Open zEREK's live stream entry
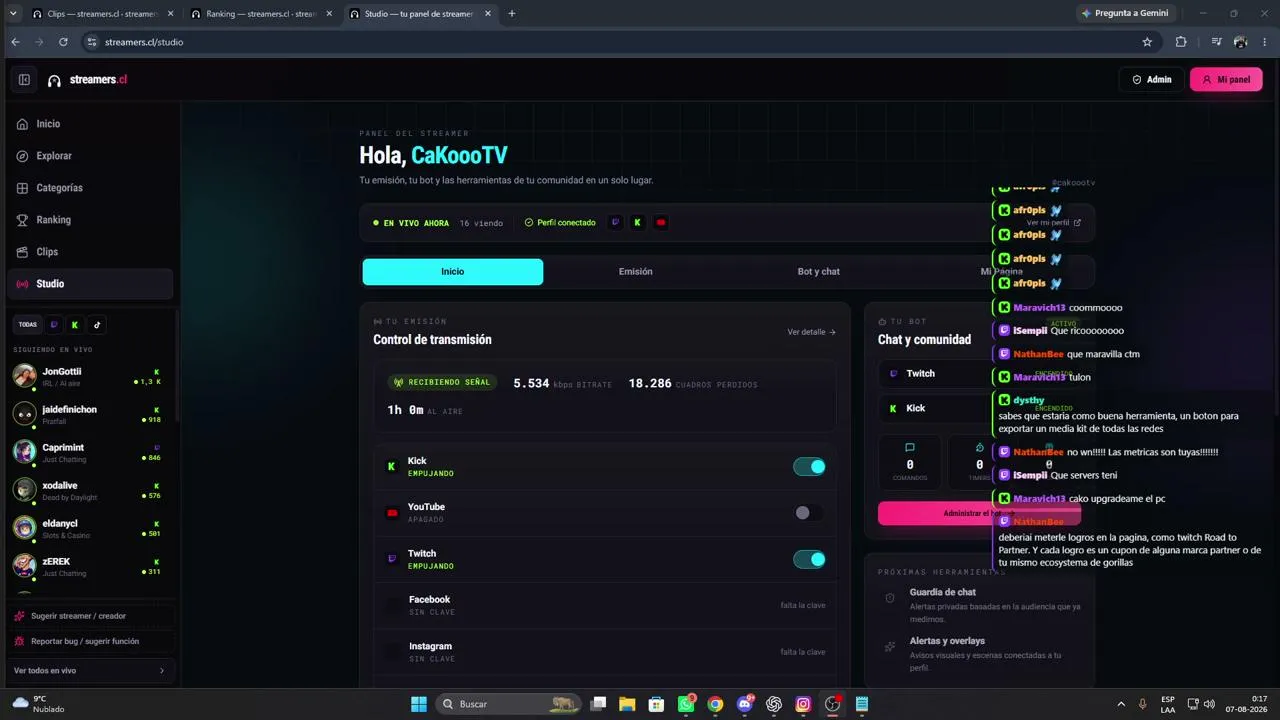This screenshot has height=720, width=1280. click(90, 566)
